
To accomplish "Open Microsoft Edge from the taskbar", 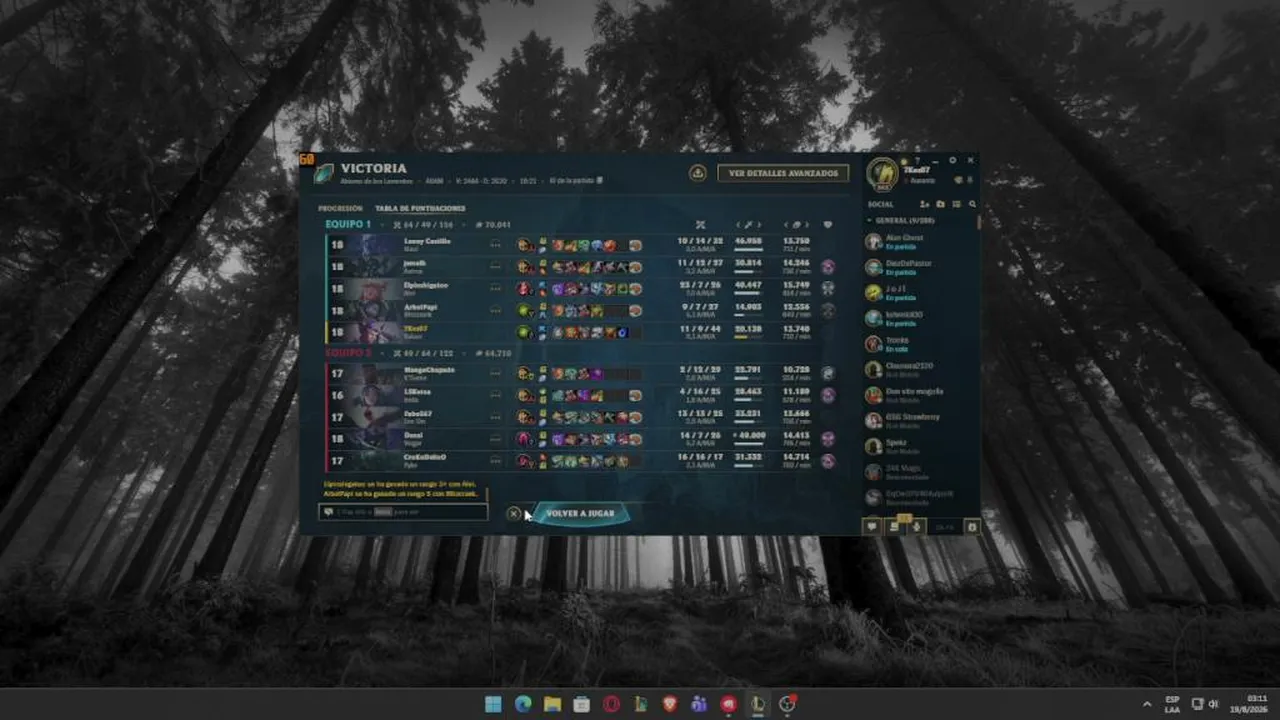I will (522, 704).
